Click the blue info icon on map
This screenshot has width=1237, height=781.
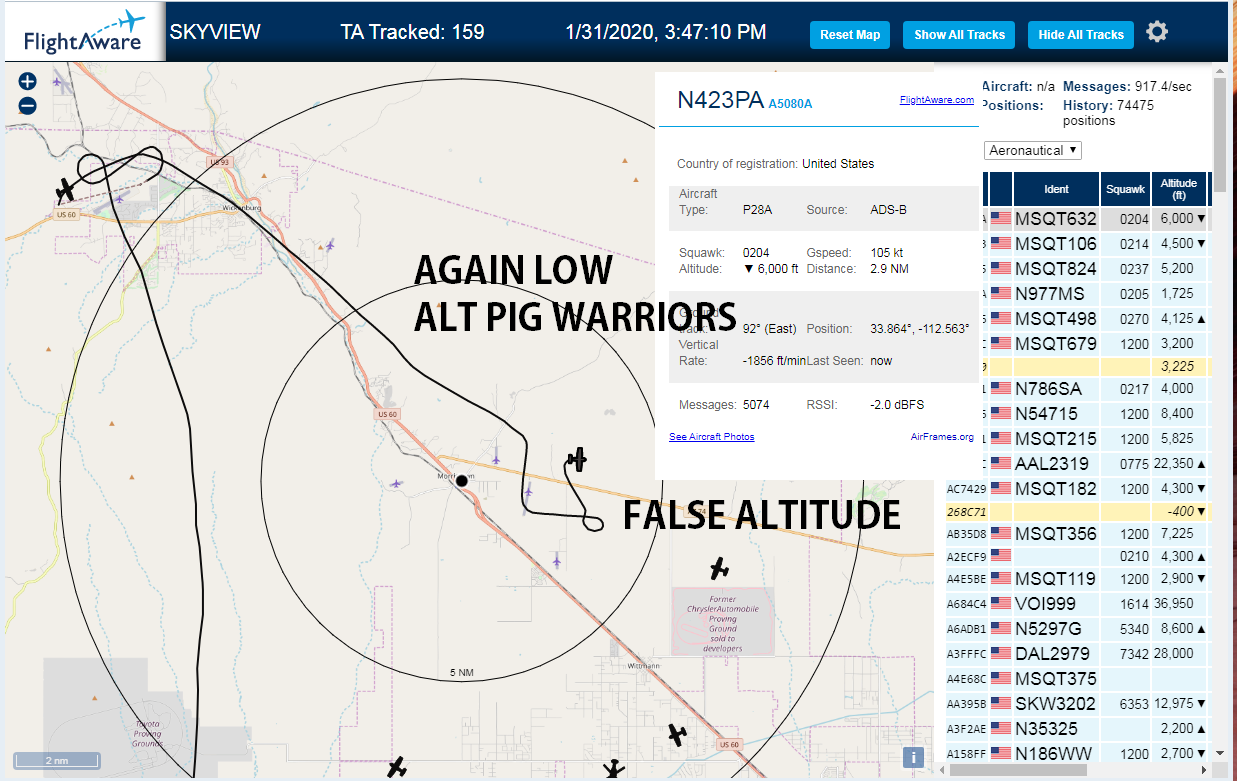click(913, 757)
